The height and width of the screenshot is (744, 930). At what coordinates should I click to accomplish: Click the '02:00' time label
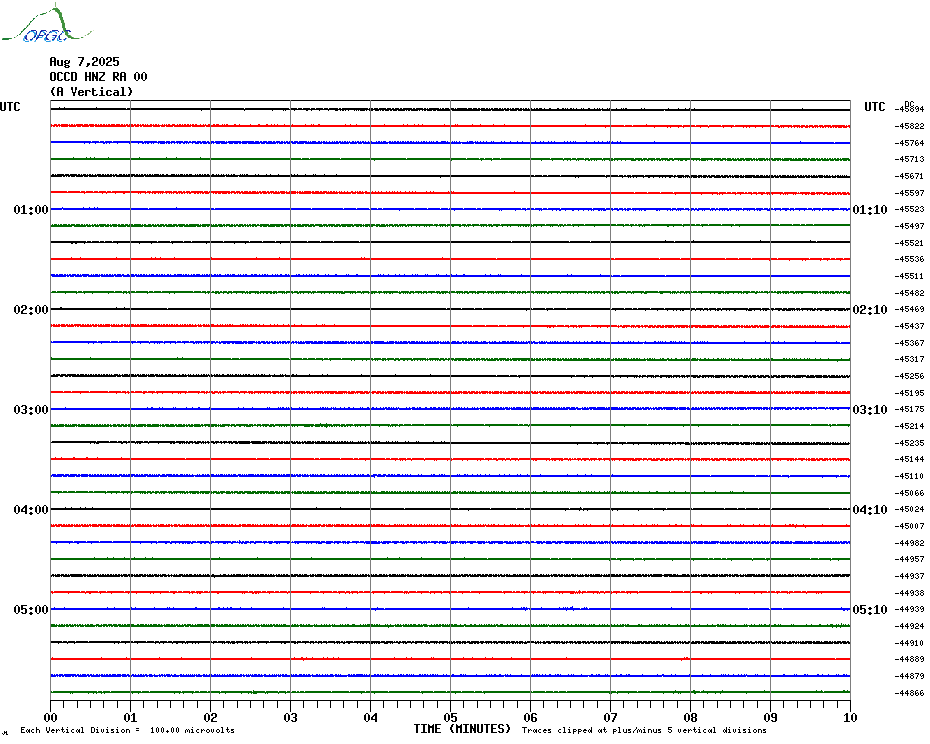(31, 310)
